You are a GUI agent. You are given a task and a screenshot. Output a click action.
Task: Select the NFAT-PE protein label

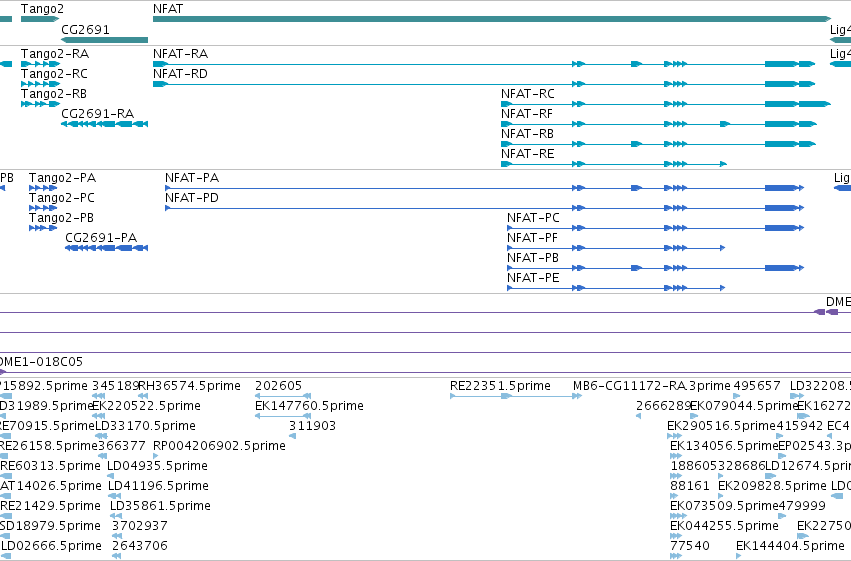(x=532, y=278)
